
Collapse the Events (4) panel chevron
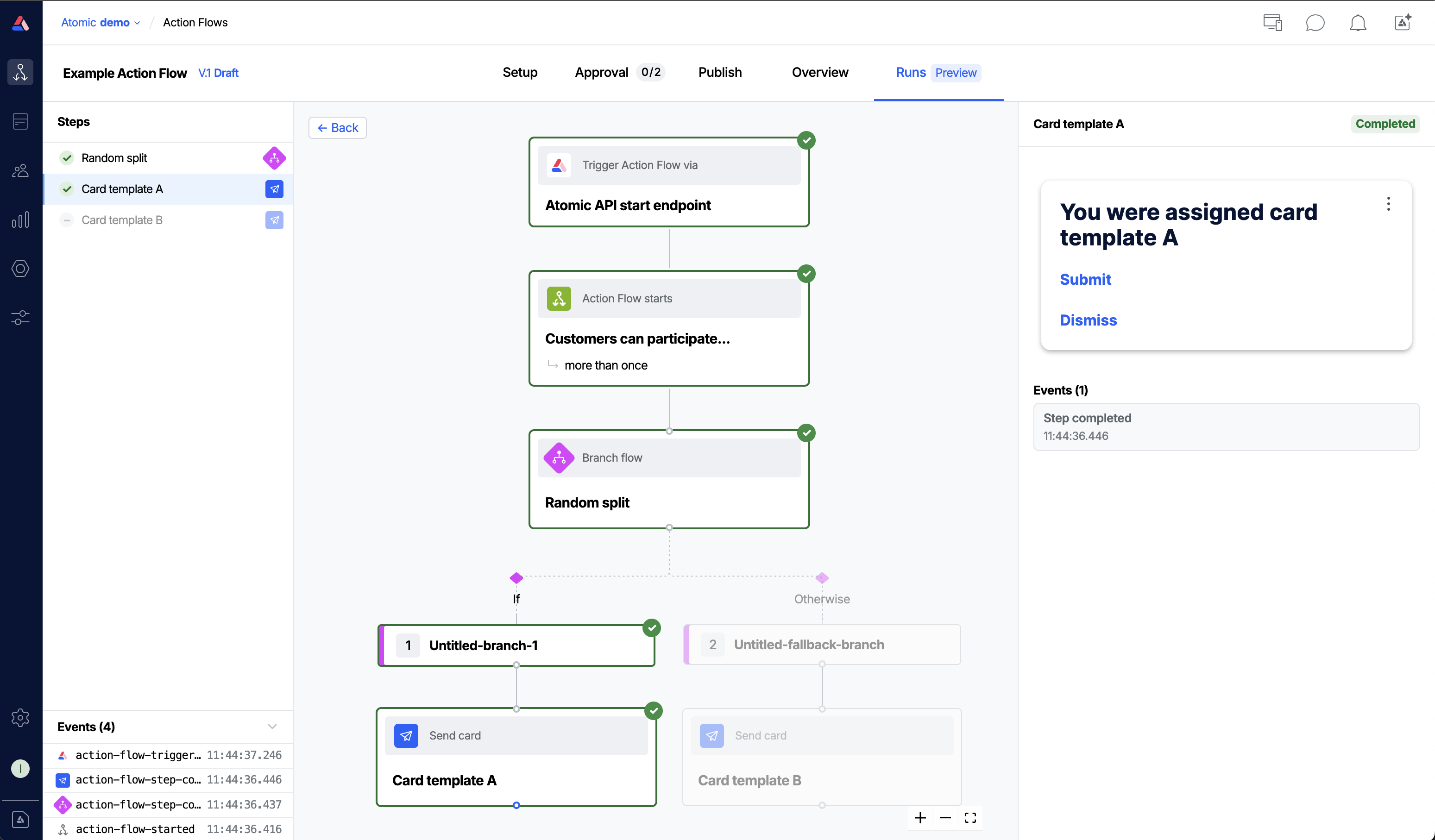click(x=272, y=726)
